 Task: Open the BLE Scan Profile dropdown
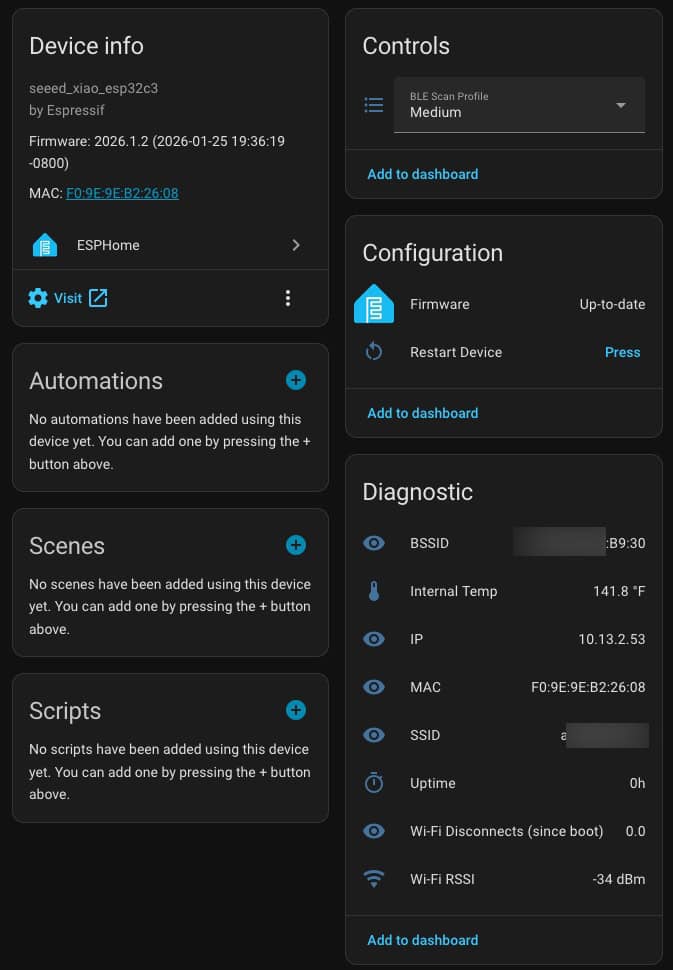(519, 105)
